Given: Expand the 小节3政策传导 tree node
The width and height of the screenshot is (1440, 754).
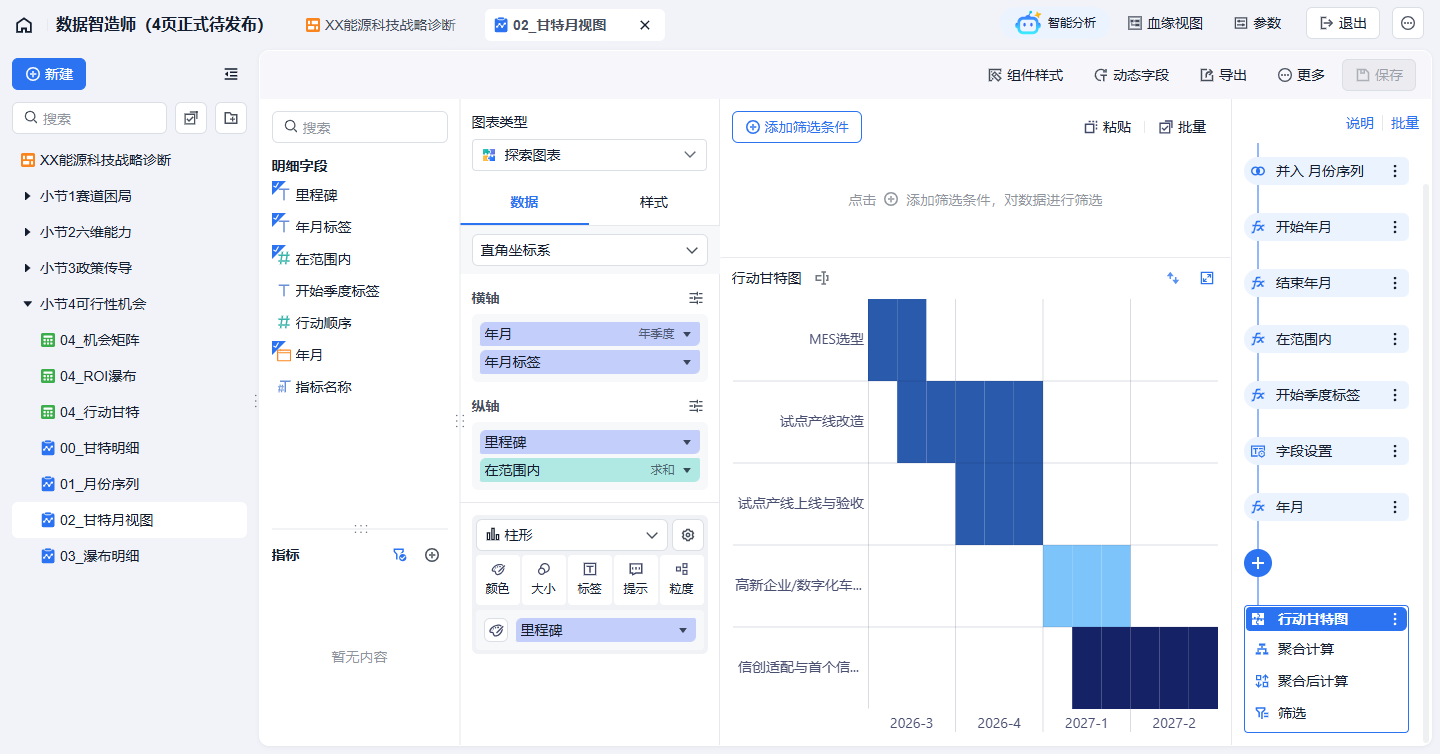Looking at the screenshot, I should point(27,268).
